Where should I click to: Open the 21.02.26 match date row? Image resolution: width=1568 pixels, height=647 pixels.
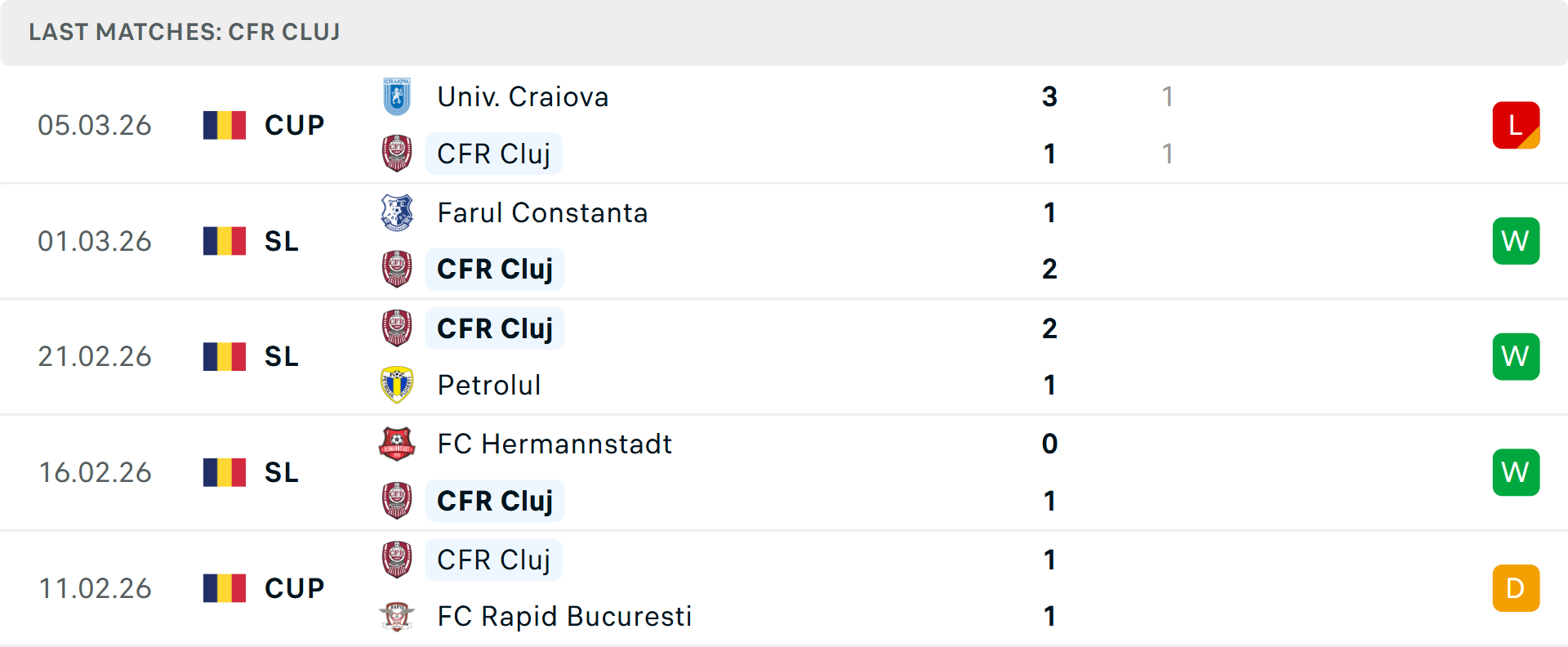[784, 357]
